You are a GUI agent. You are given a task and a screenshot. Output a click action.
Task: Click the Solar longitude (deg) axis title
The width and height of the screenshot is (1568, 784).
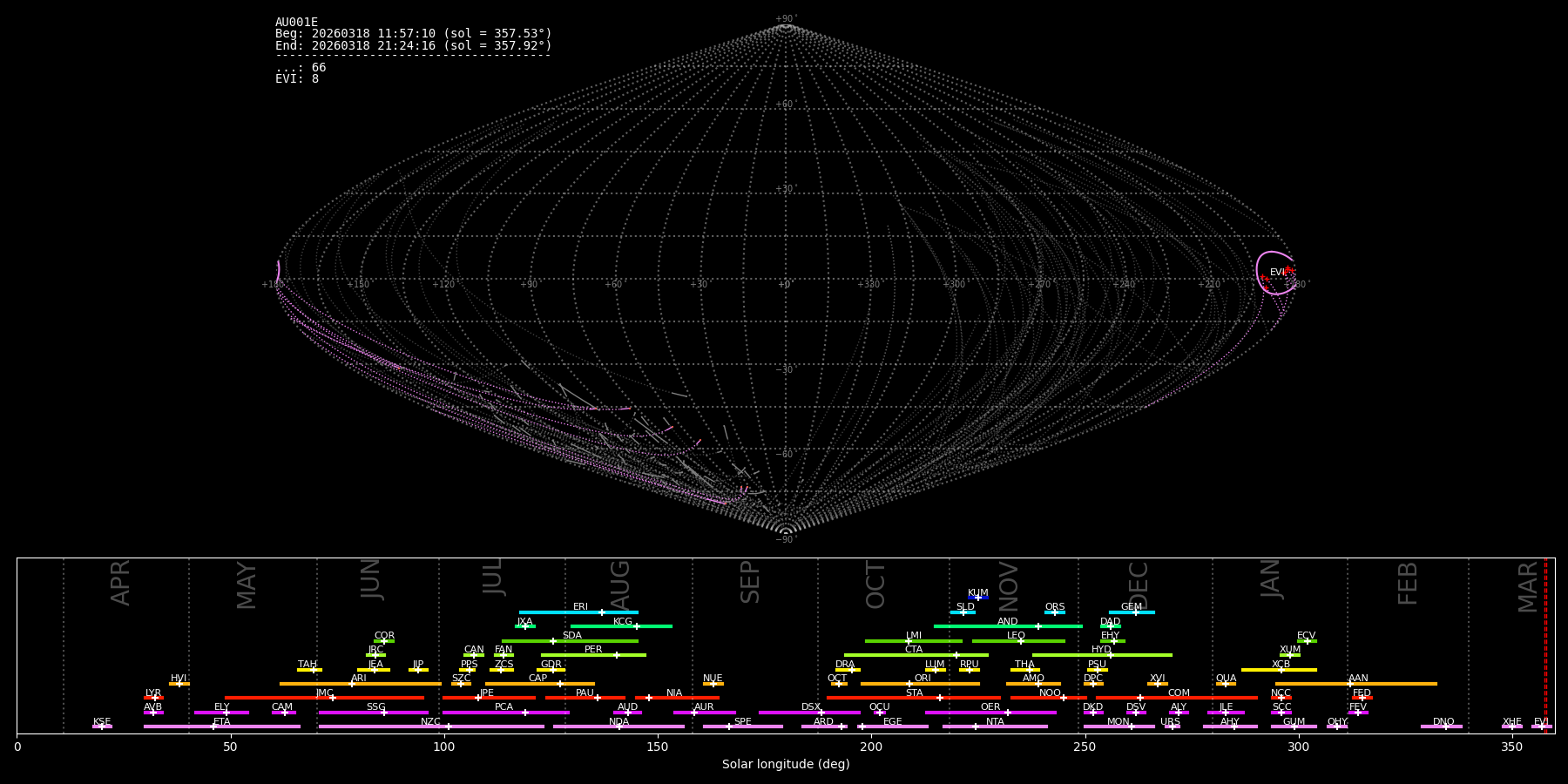click(786, 765)
